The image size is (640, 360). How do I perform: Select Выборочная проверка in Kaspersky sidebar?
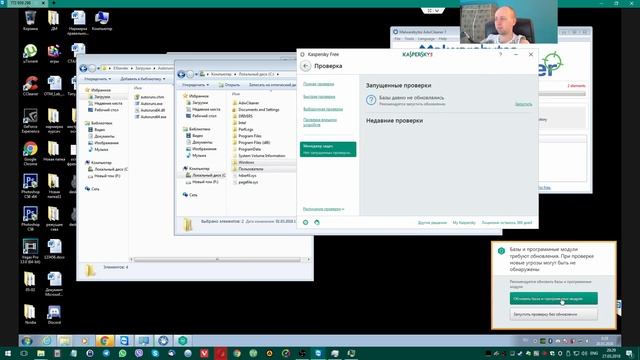(x=323, y=109)
